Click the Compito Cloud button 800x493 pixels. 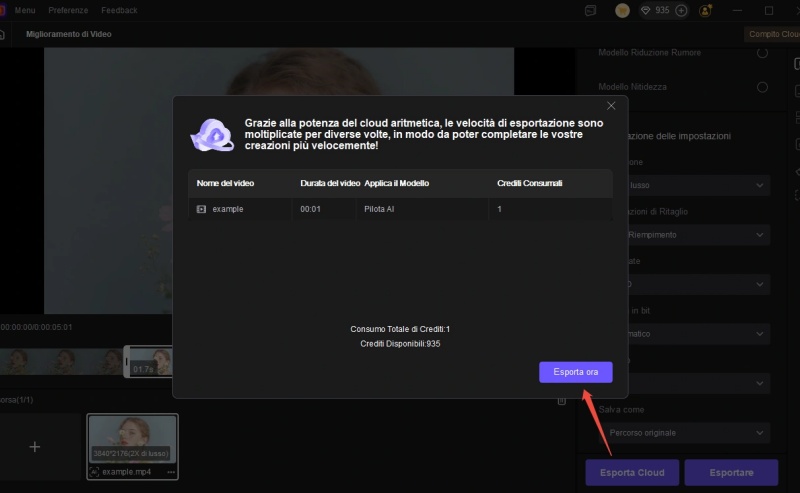[x=772, y=34]
